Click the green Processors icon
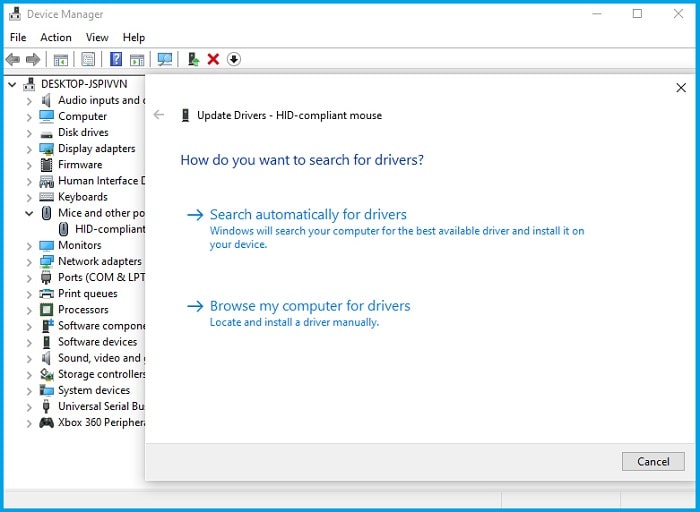Viewport: 700px width, 512px height. pyautogui.click(x=46, y=309)
